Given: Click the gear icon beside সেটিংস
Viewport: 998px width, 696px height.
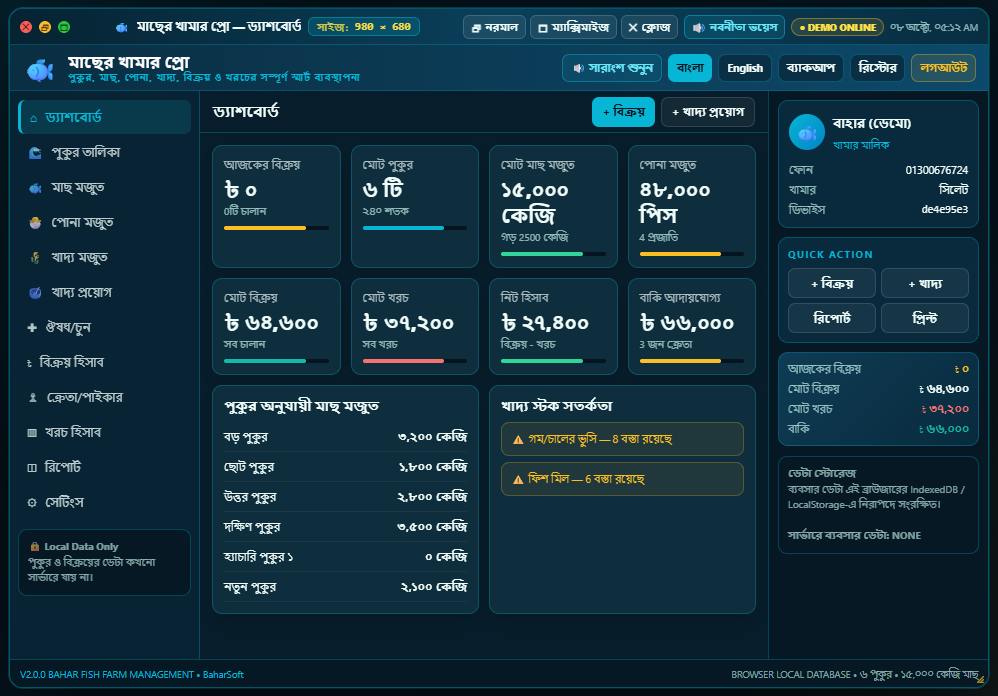Looking at the screenshot, I should (32, 503).
